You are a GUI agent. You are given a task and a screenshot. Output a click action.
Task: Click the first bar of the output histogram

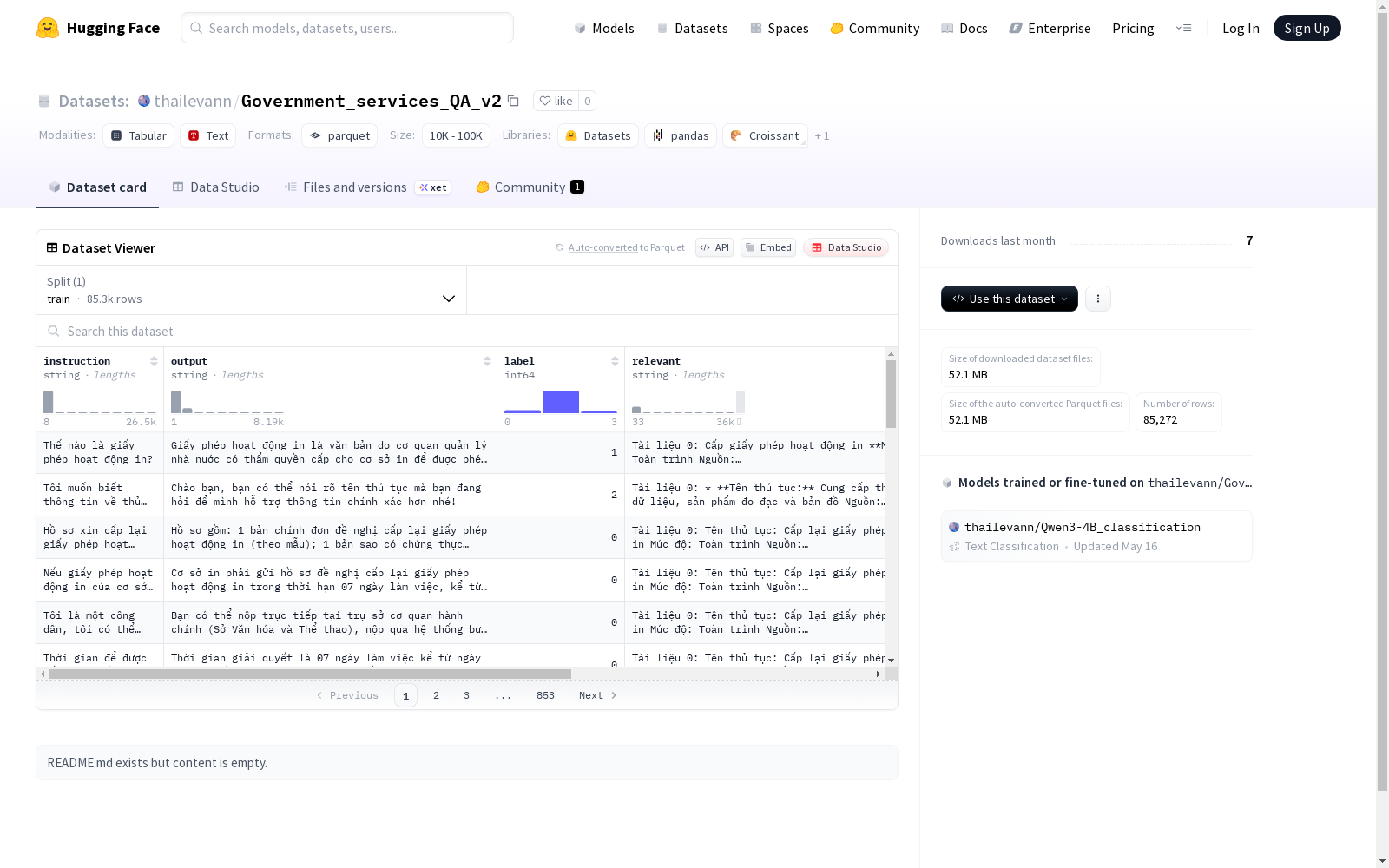[176, 402]
